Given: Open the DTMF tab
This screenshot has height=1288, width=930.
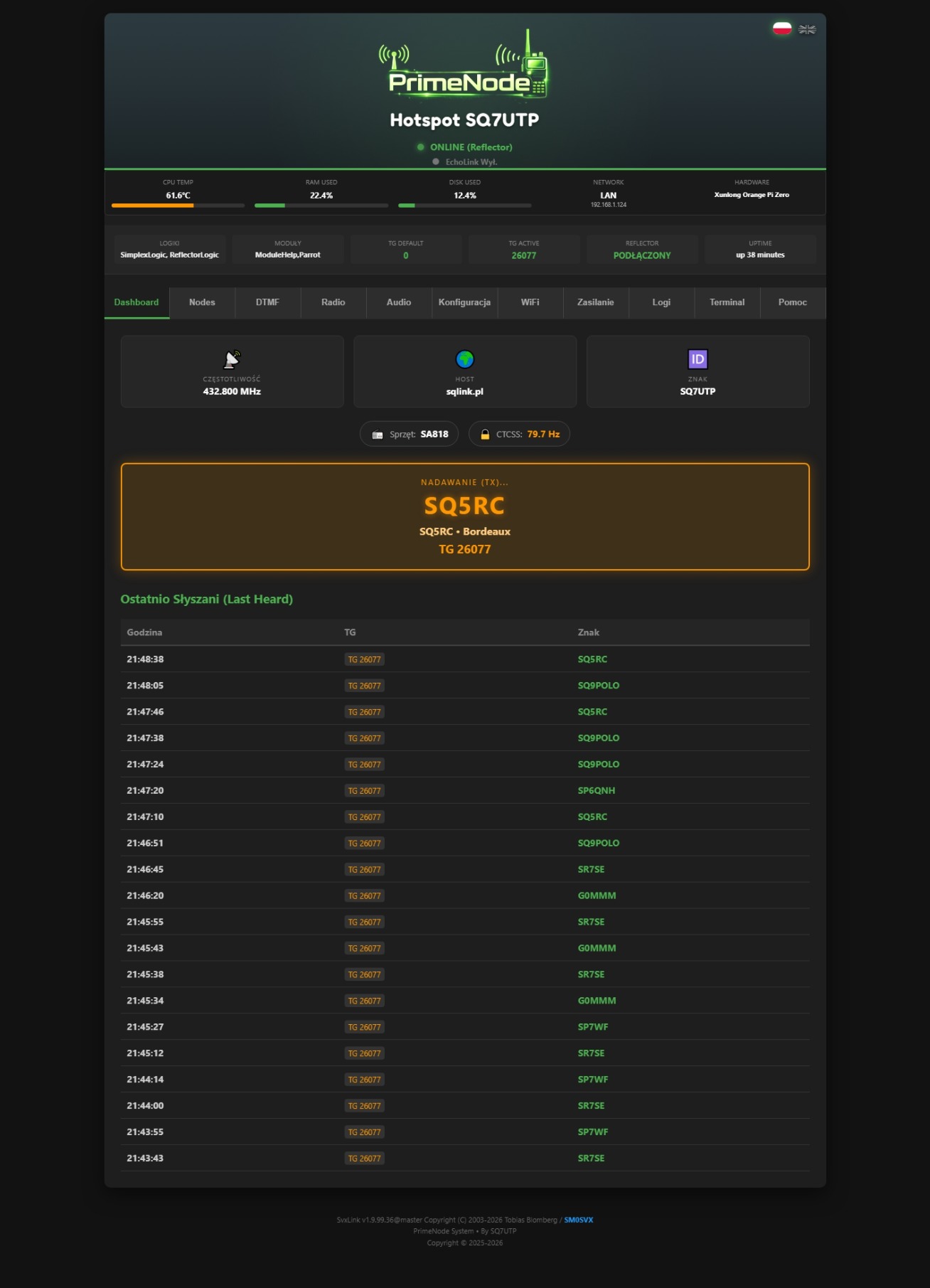Looking at the screenshot, I should click(267, 302).
